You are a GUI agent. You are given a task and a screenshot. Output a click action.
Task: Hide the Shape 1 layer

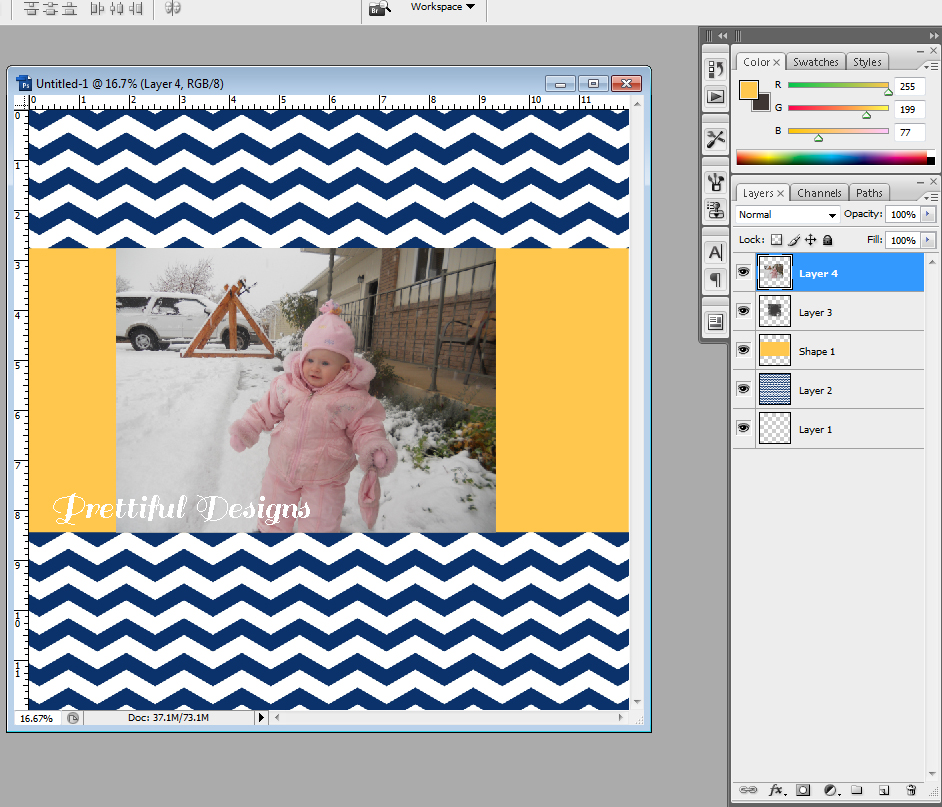click(x=743, y=350)
